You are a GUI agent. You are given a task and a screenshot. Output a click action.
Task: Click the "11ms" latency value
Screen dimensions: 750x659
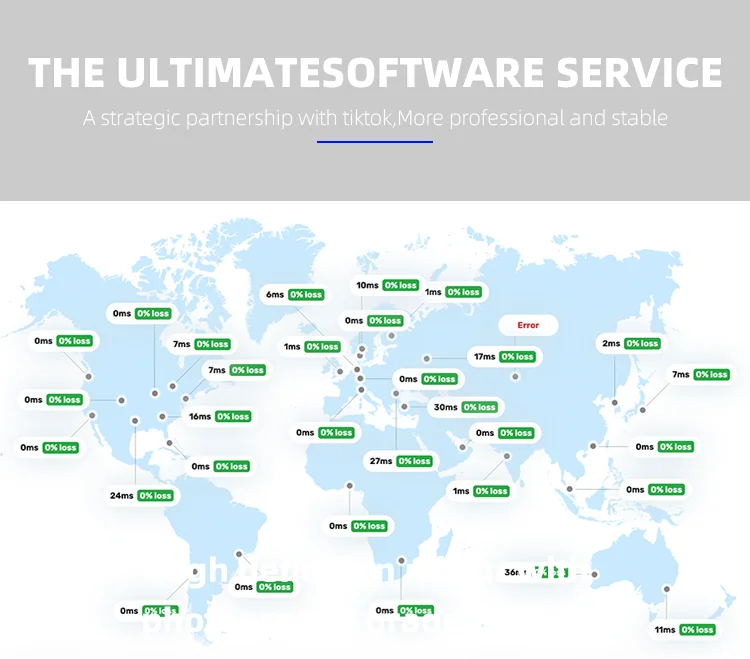tap(665, 630)
